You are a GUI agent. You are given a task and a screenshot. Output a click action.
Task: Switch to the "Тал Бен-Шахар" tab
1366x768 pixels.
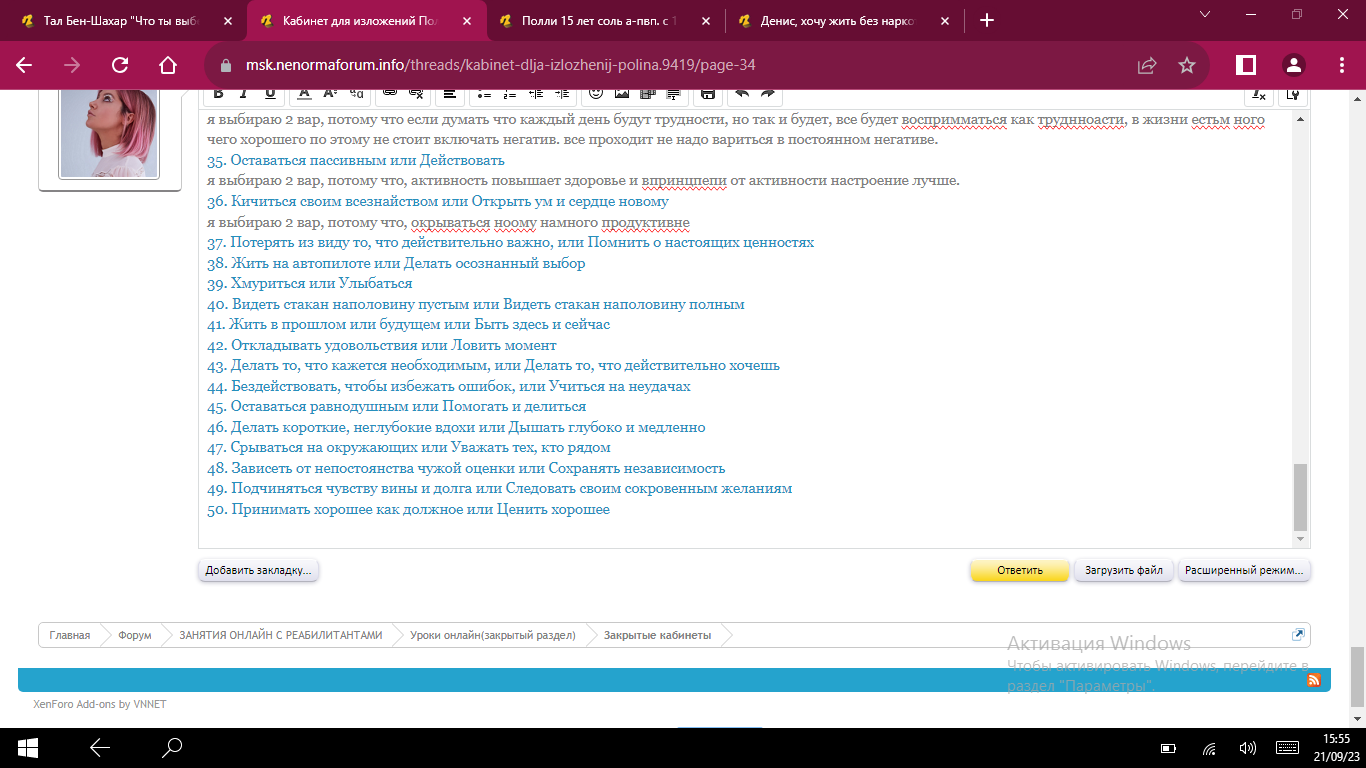pos(130,20)
